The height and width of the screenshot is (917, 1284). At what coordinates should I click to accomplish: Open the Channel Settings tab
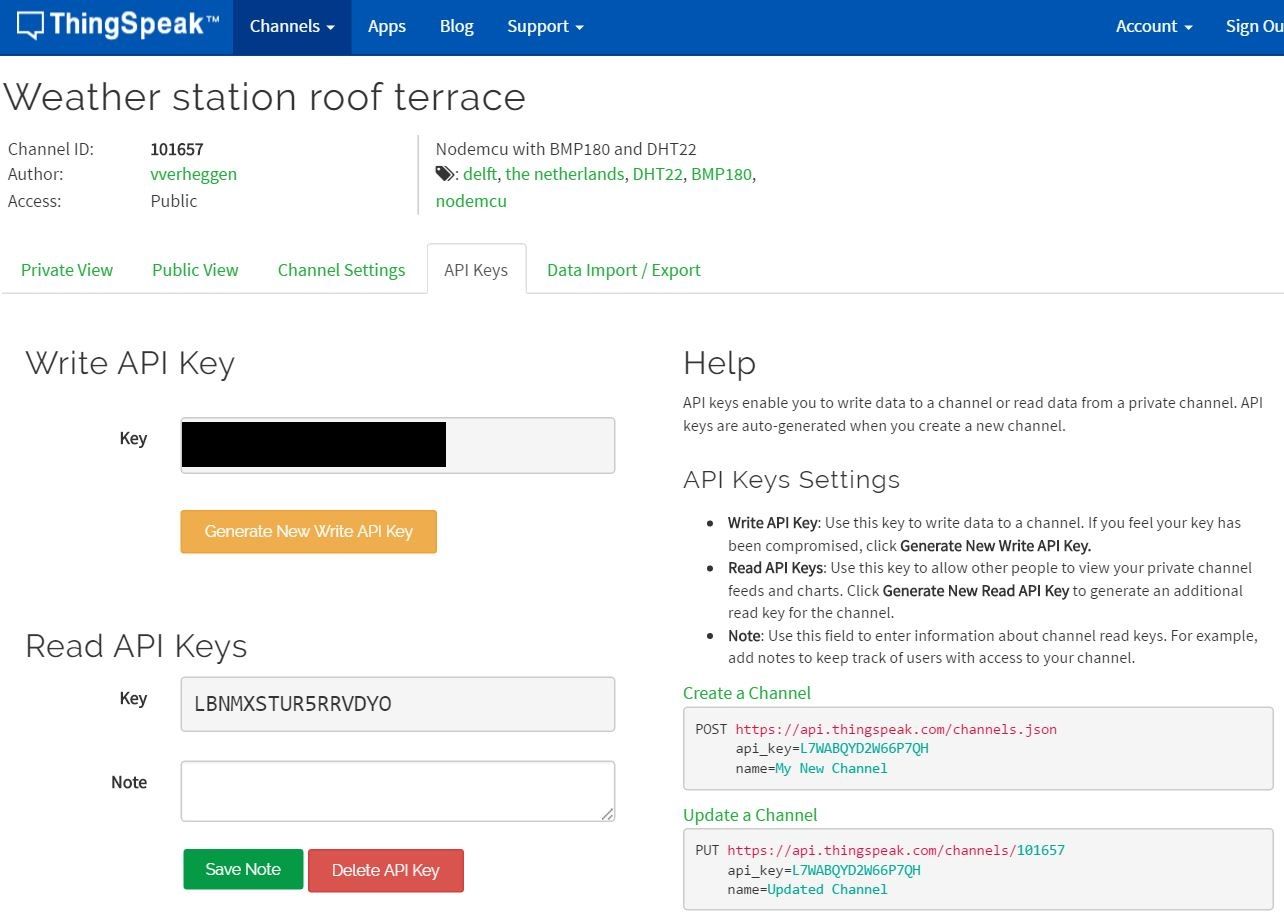coord(341,270)
